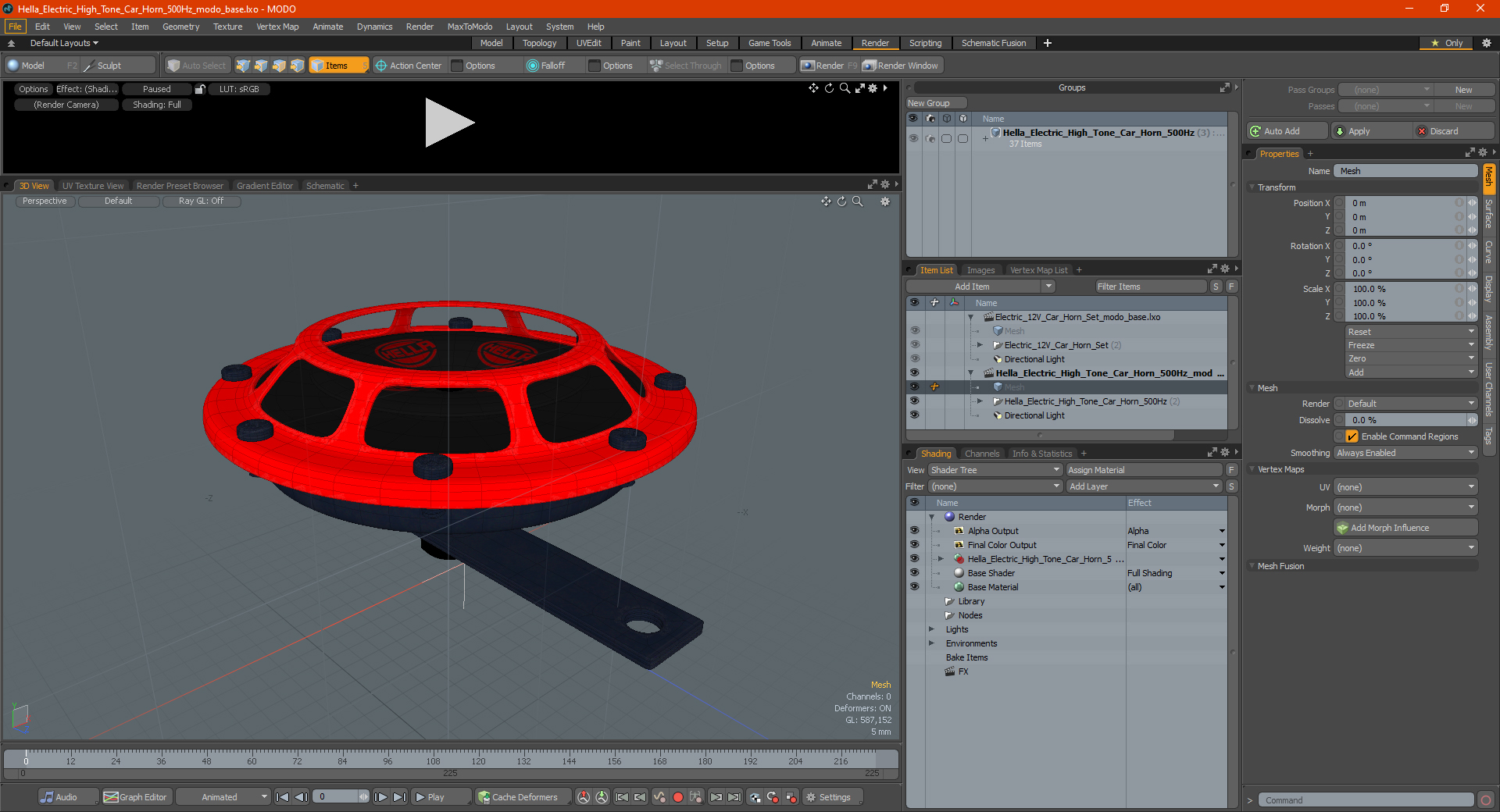
Task: Click frame 108 on timeline ruler
Action: pos(433,760)
